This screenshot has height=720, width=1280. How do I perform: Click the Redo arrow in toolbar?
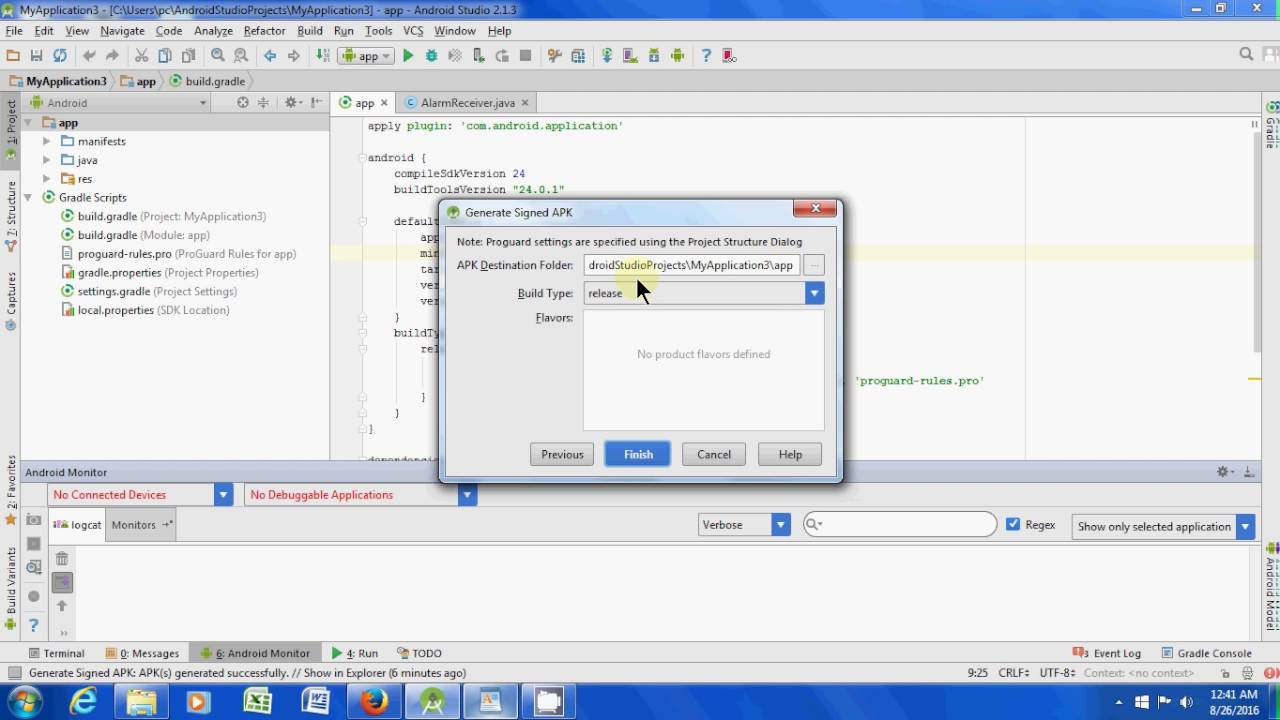[112, 56]
